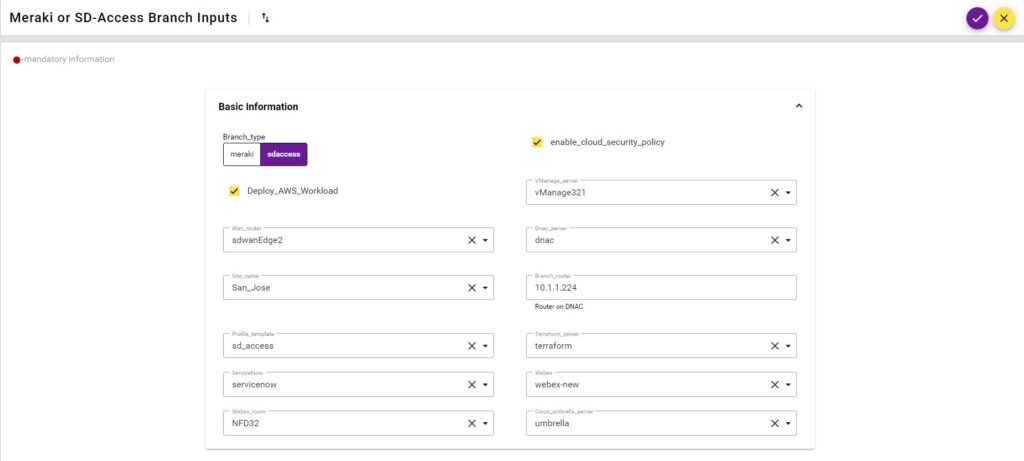Image resolution: width=1024 pixels, height=461 pixels.
Task: Select the meraki branch type
Action: coord(242,155)
